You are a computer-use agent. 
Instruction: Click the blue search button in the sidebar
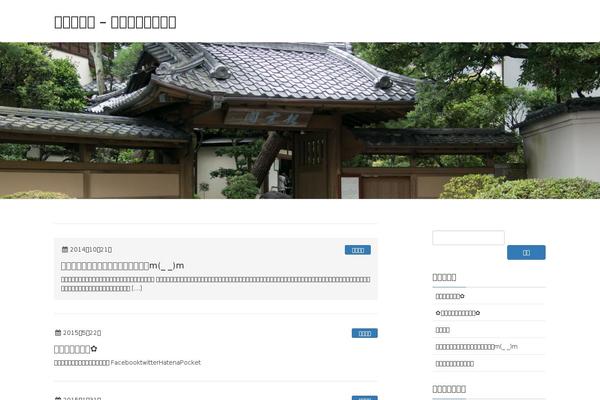526,252
